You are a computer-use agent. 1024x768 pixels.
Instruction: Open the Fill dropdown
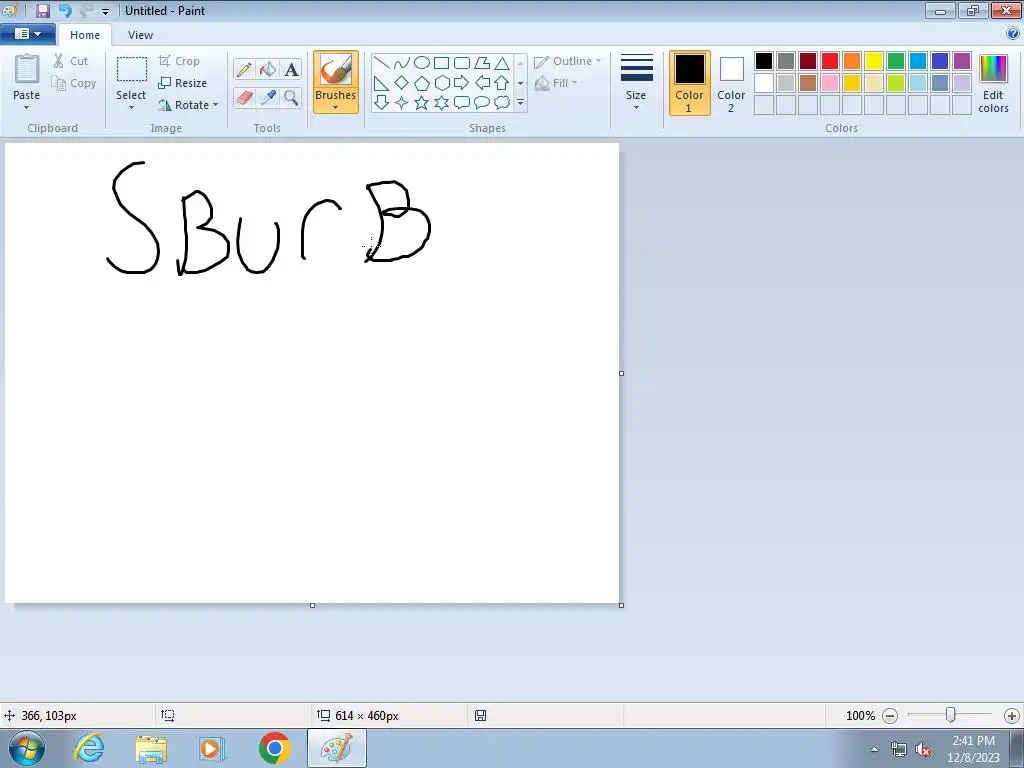click(x=556, y=83)
